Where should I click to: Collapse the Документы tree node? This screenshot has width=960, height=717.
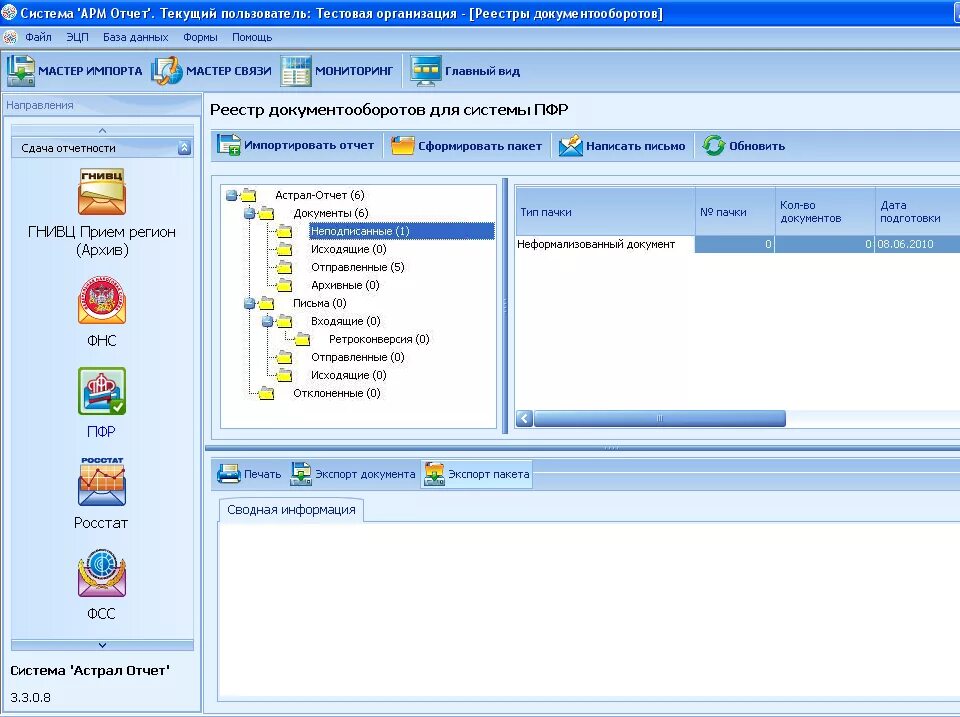point(249,214)
